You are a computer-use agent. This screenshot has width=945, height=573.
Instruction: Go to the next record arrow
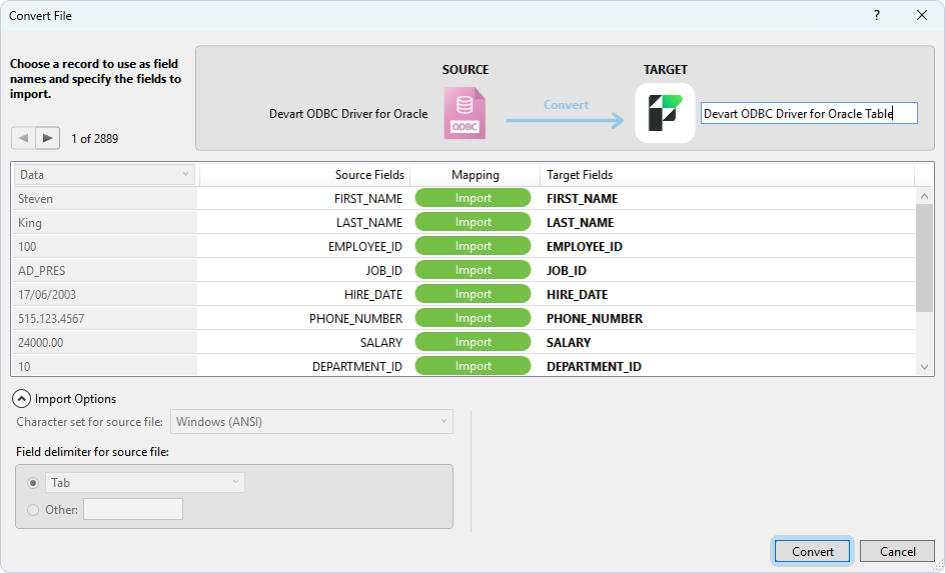tap(48, 138)
